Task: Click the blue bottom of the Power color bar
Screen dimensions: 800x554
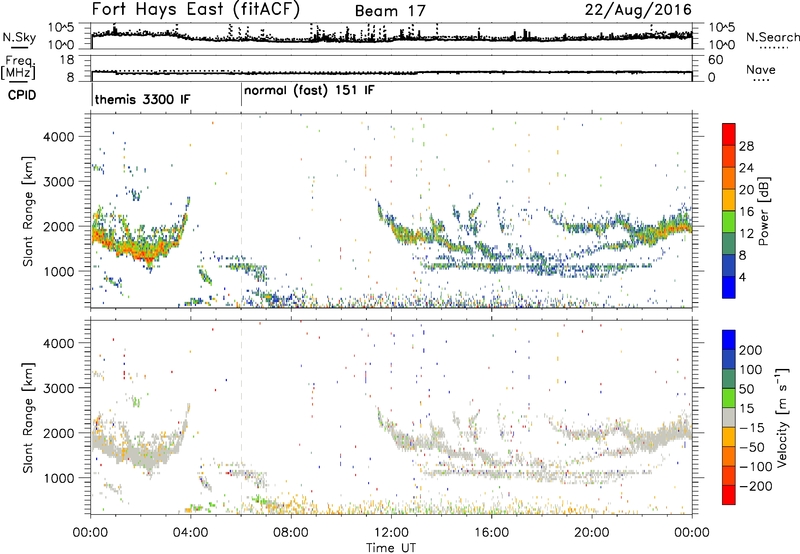Action: (x=729, y=288)
